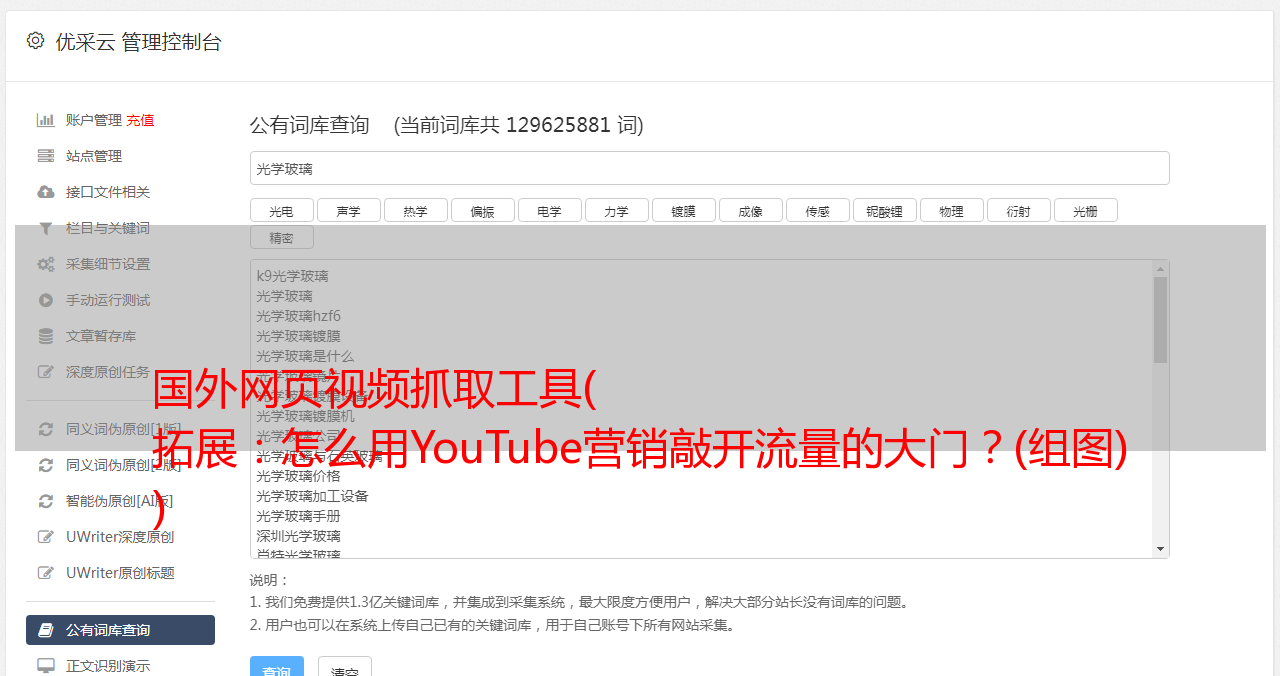
Task: Click the server icon for 站点管理
Action: click(x=45, y=156)
